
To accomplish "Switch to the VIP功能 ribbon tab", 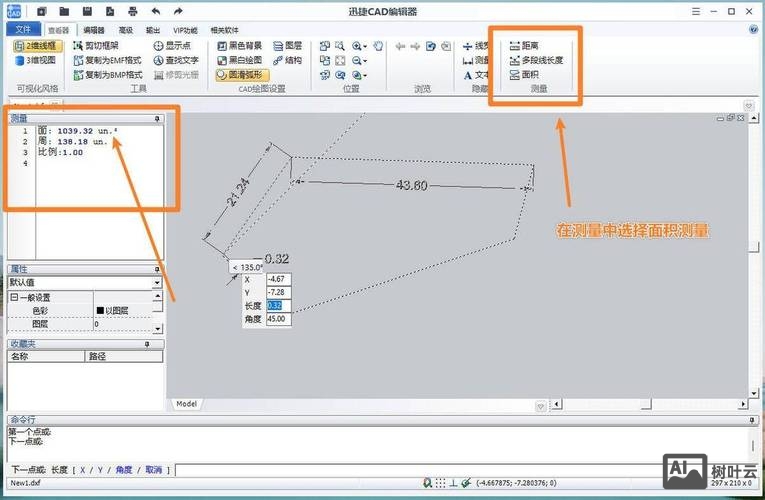I will pos(185,30).
